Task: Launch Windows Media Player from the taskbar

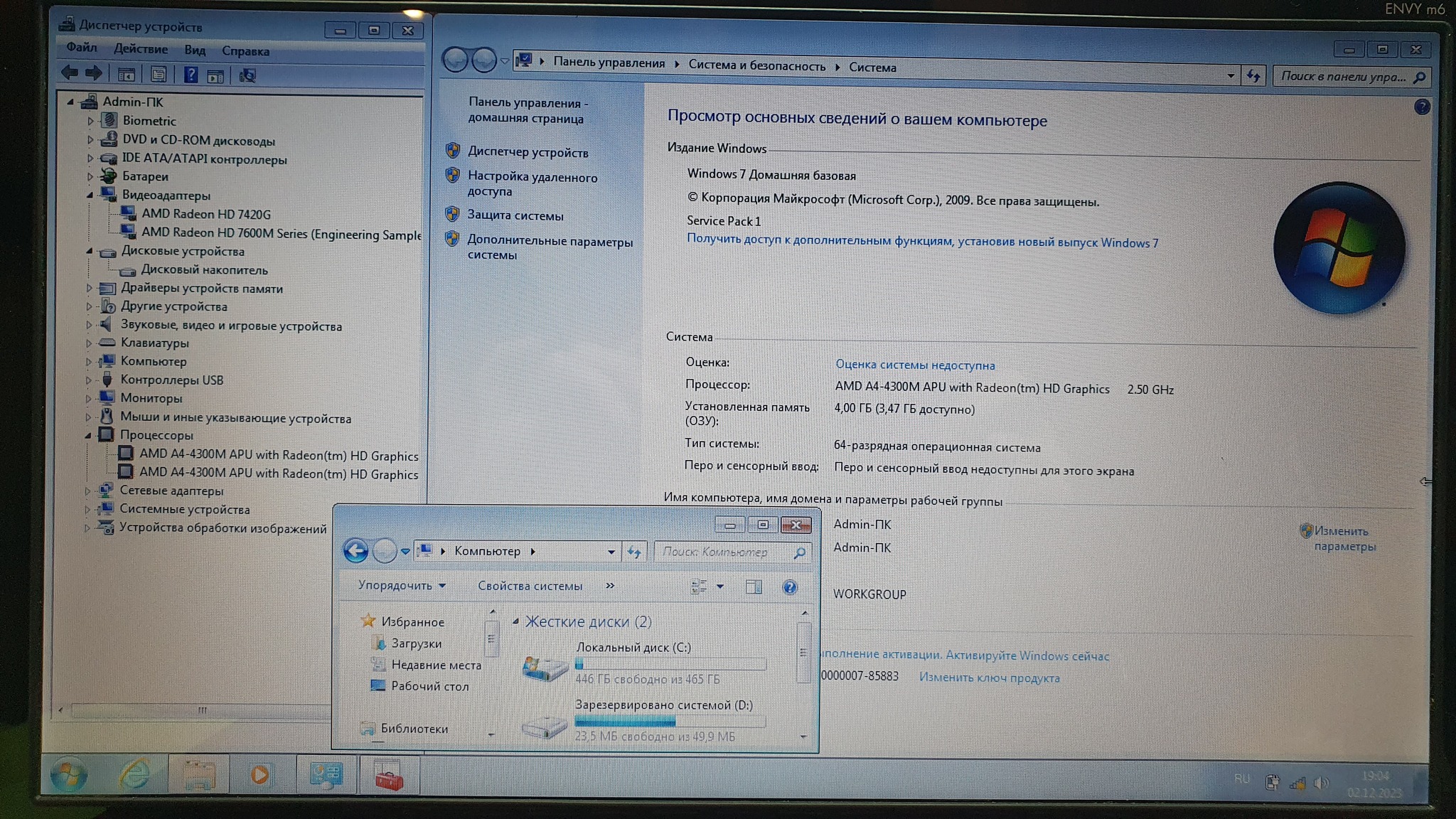Action: pyautogui.click(x=259, y=775)
